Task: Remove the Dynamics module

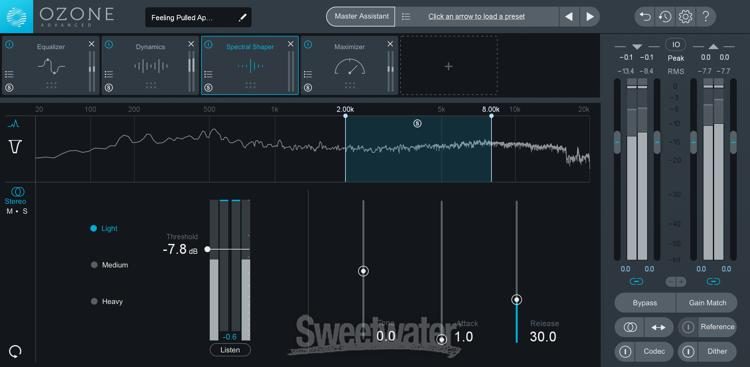Action: 191,44
